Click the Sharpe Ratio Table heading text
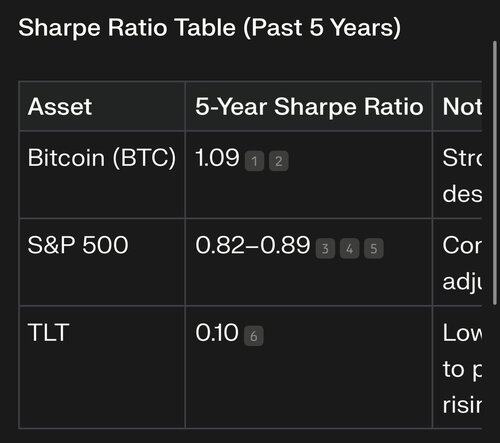Viewport: 500px width, 443px height. click(x=209, y=27)
